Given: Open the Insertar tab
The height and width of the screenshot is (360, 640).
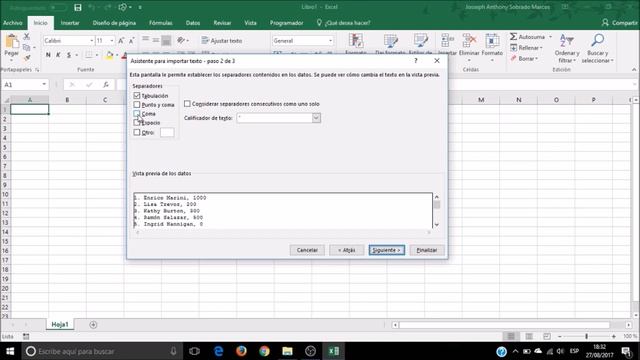Looking at the screenshot, I should point(70,23).
